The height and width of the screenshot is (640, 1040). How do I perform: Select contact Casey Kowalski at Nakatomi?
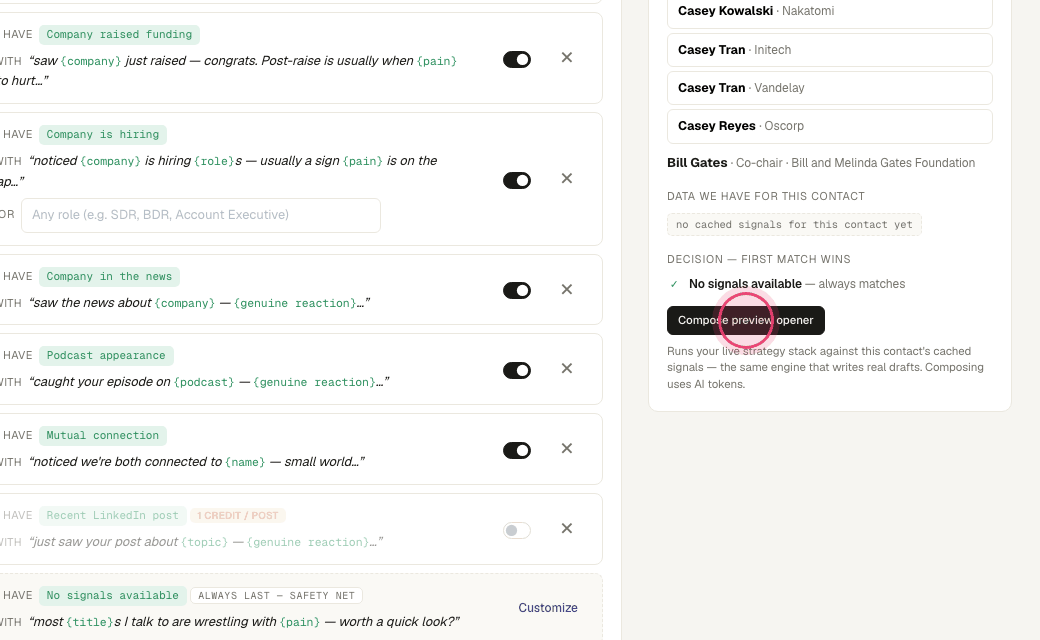(x=830, y=11)
